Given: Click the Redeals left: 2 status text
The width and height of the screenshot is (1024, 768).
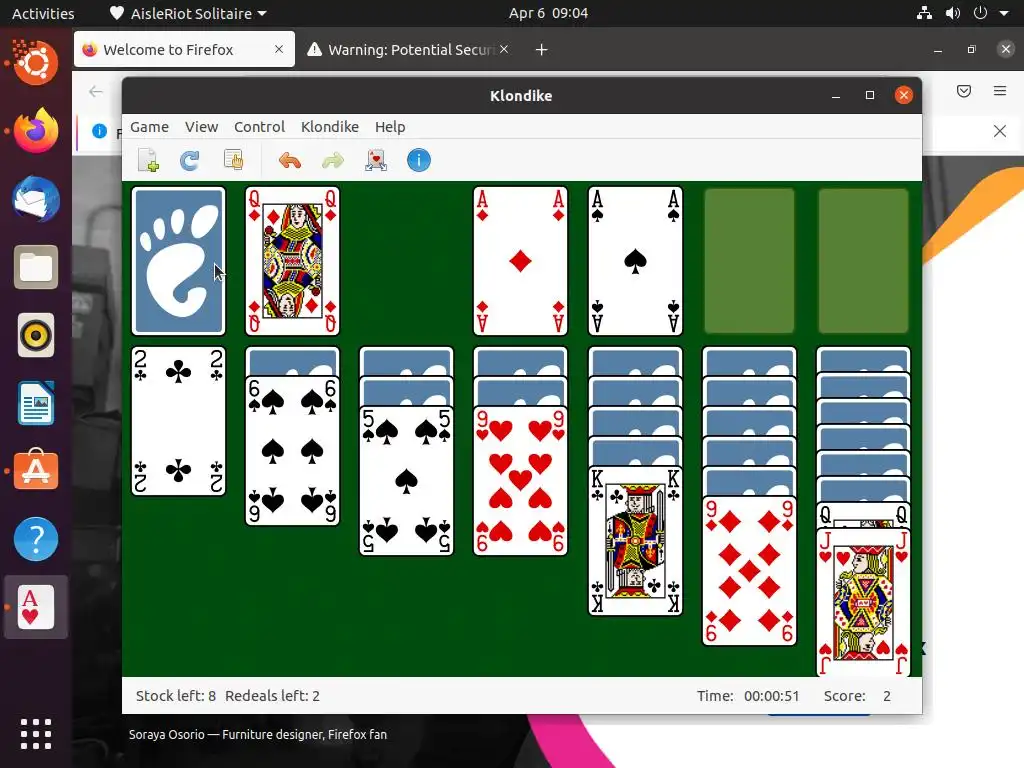Looking at the screenshot, I should coord(272,696).
